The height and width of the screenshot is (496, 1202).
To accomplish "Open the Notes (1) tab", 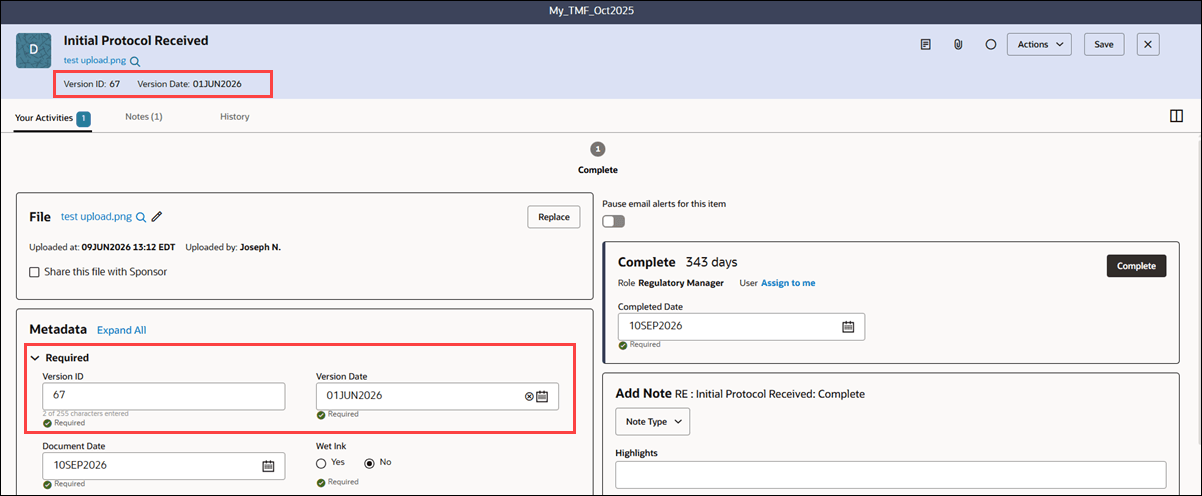I will (x=144, y=117).
